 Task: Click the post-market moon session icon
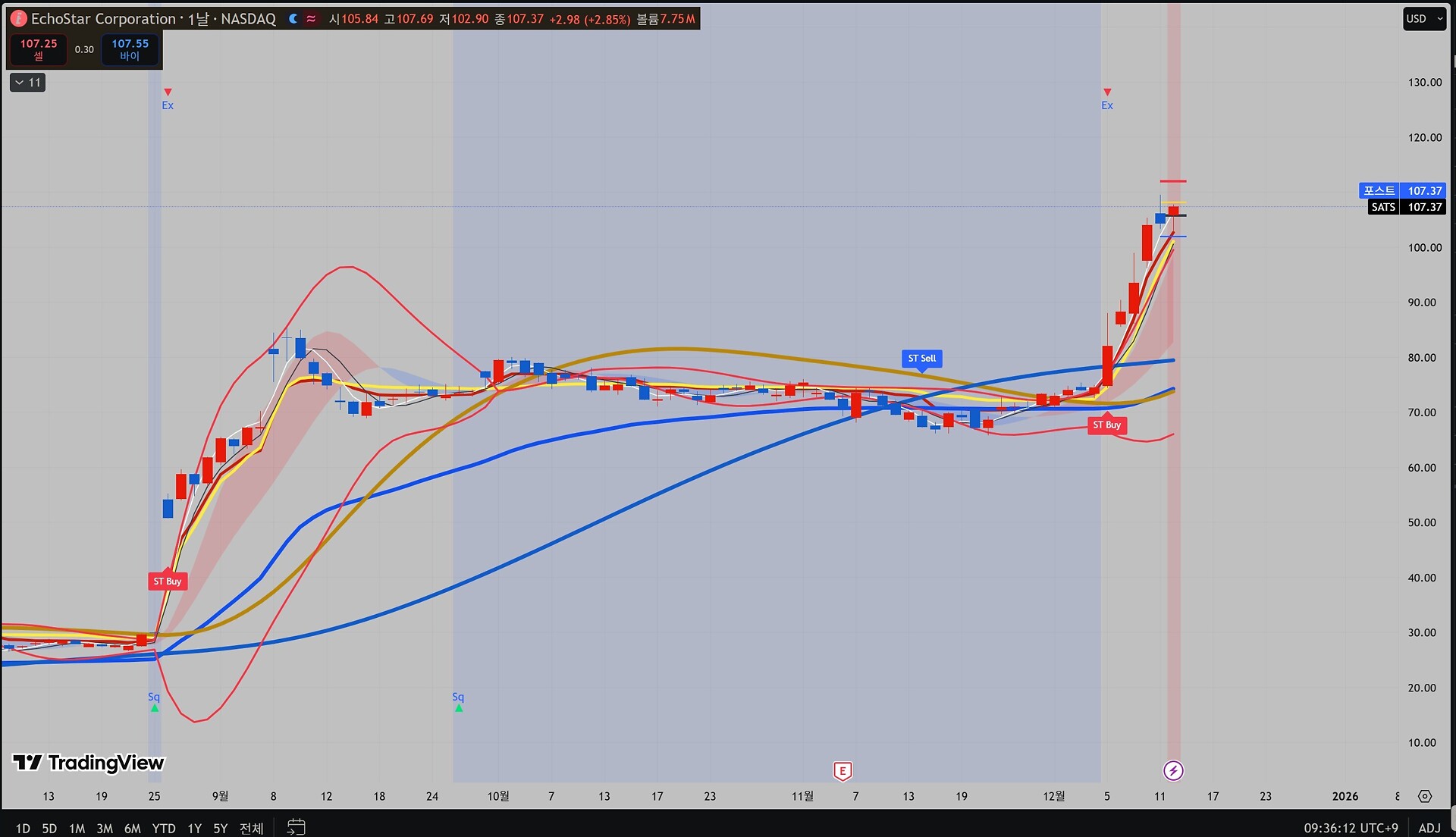[x=293, y=19]
